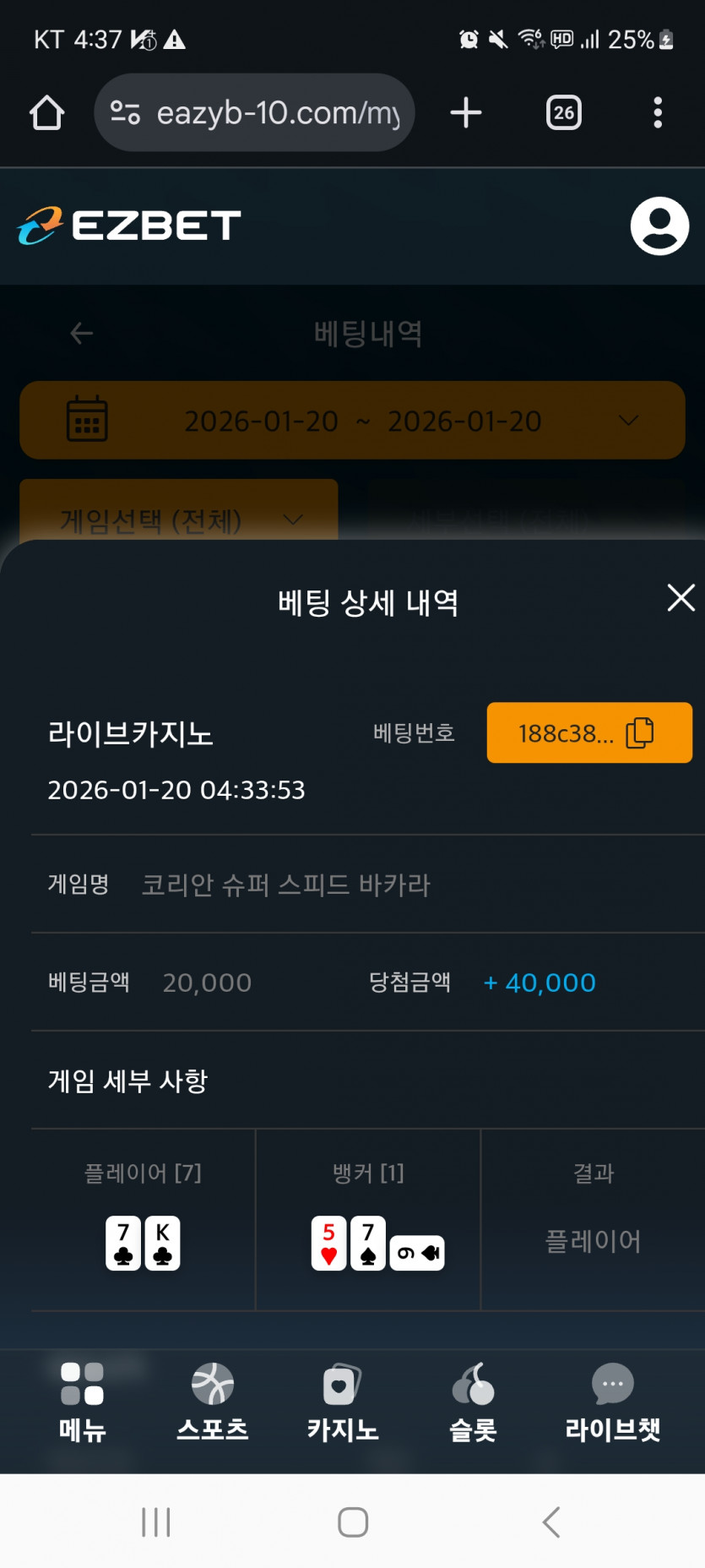Copy the betting number 188c38
The image size is (705, 1568).
tap(589, 732)
